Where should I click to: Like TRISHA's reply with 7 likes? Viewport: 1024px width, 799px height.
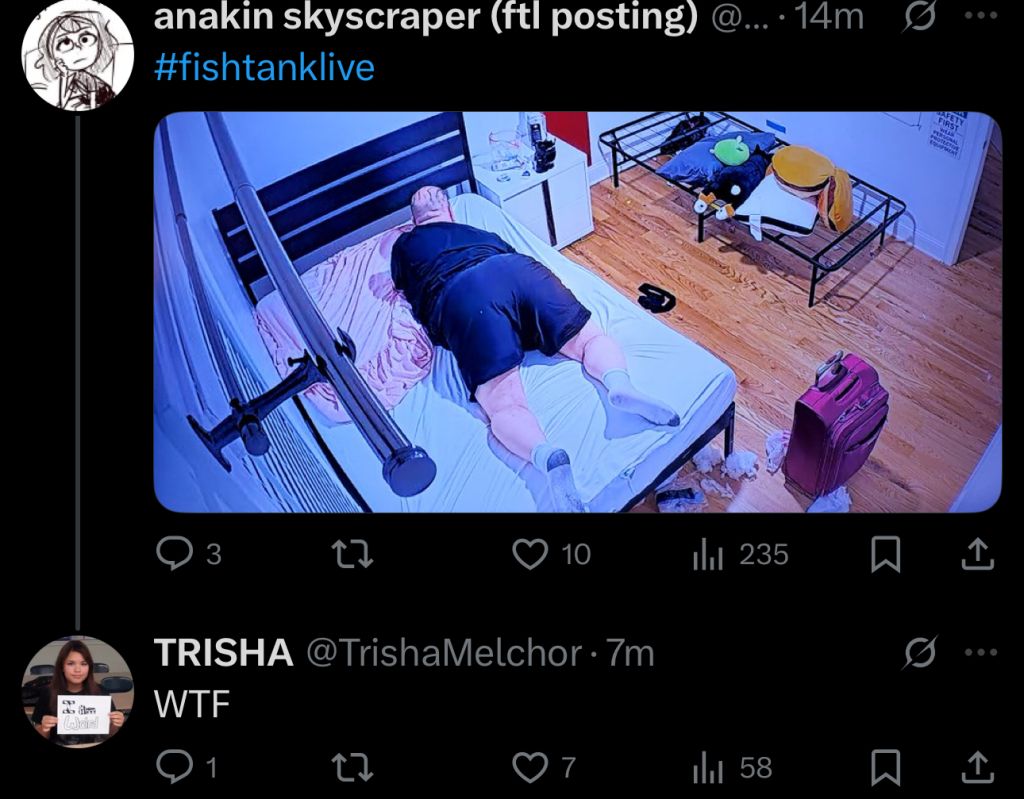click(543, 767)
